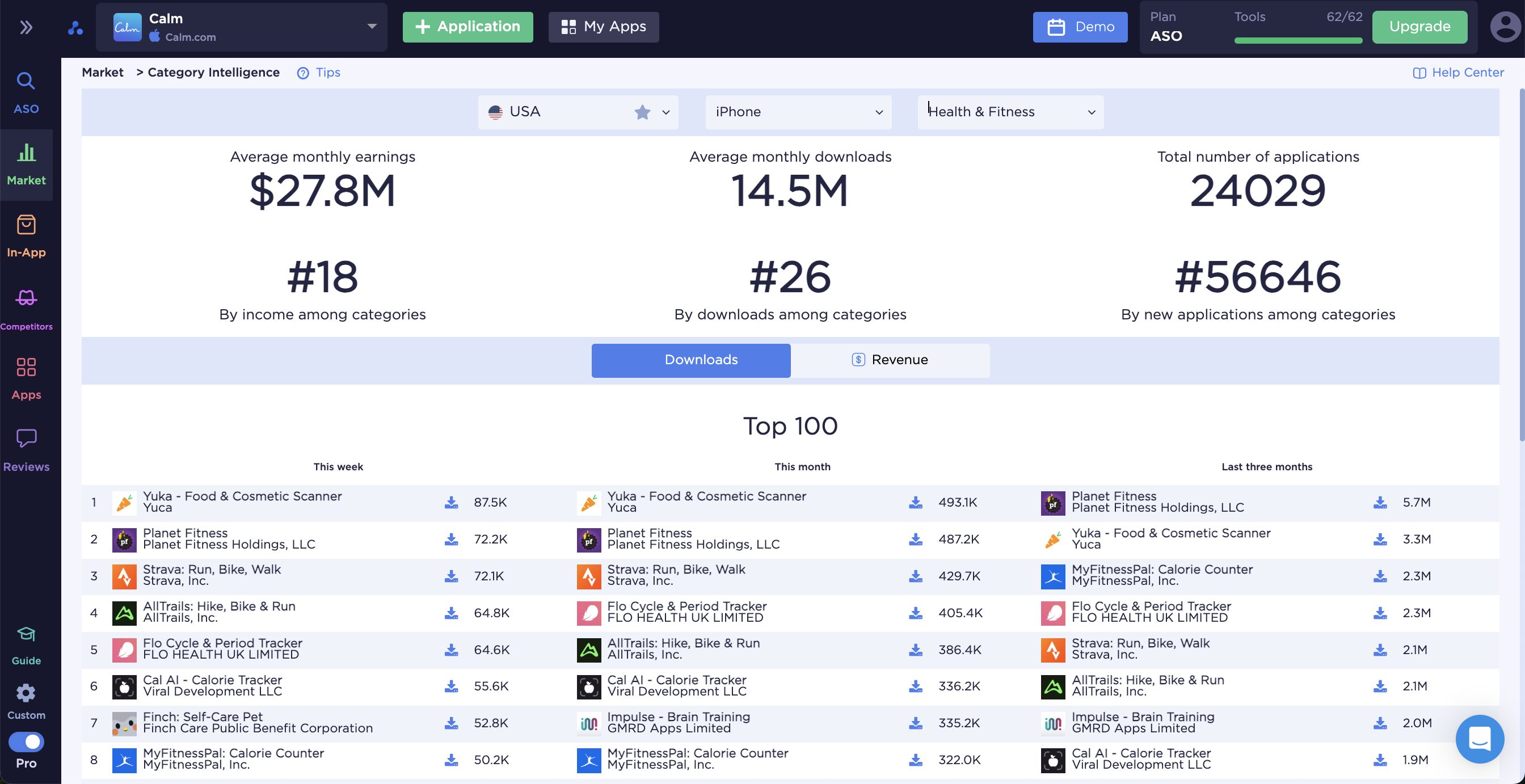Book a Demo
This screenshot has height=784, width=1525.
pos(1080,27)
